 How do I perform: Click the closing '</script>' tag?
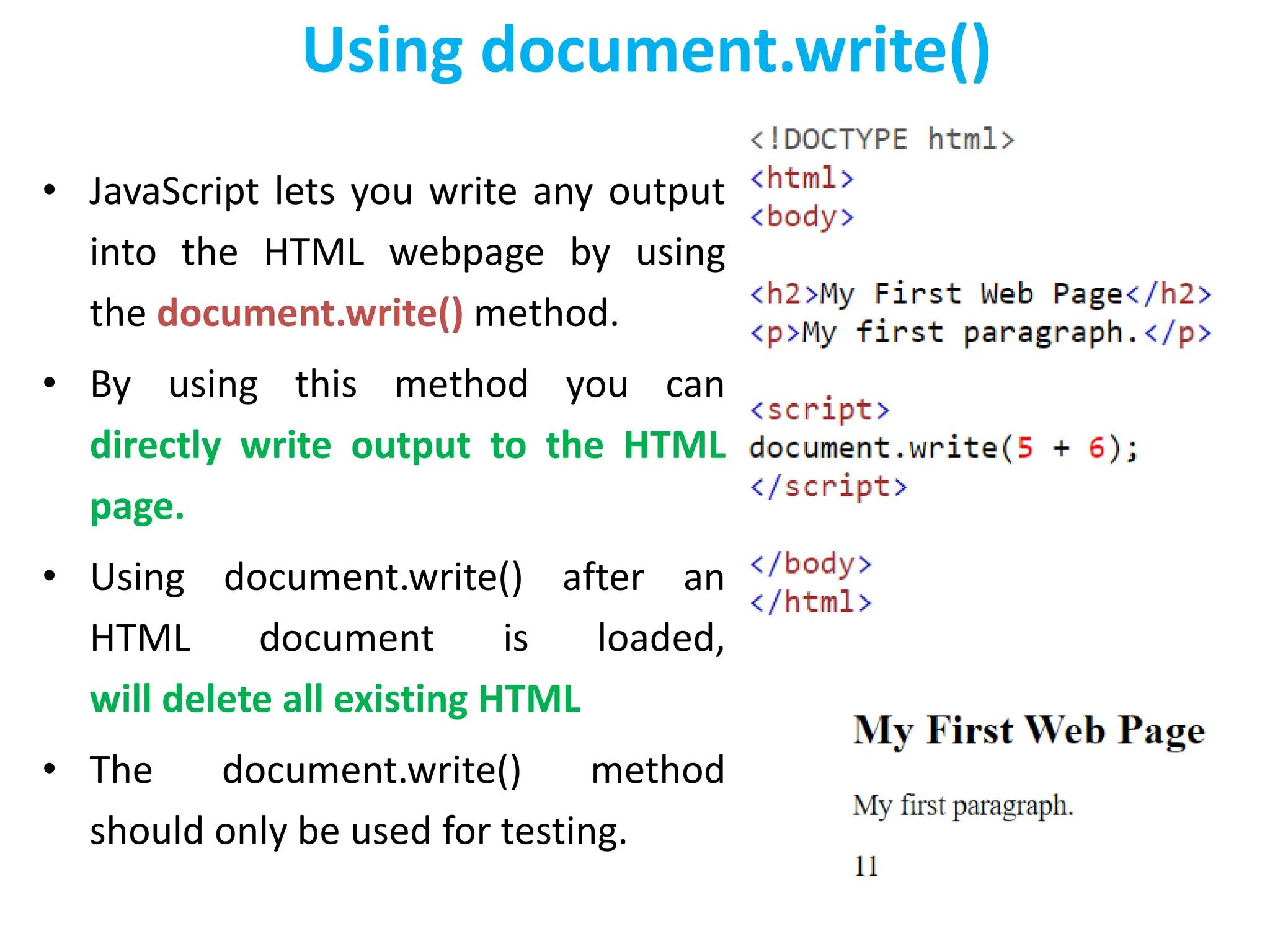pos(828,487)
